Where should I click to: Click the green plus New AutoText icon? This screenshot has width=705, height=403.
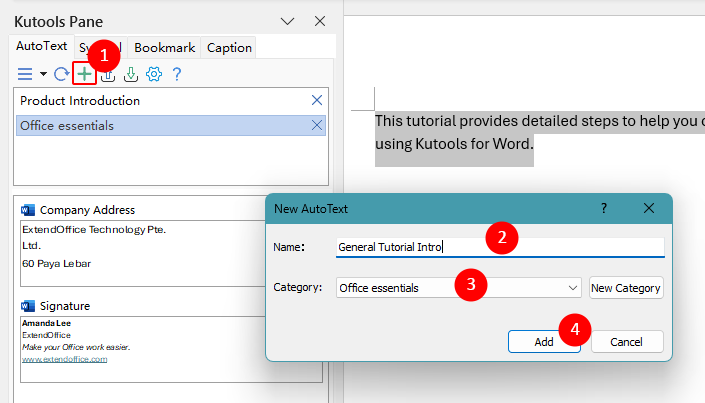84,74
